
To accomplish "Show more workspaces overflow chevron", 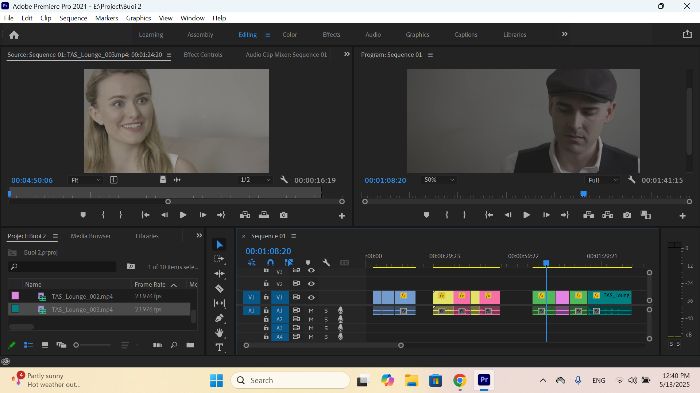I will point(564,34).
